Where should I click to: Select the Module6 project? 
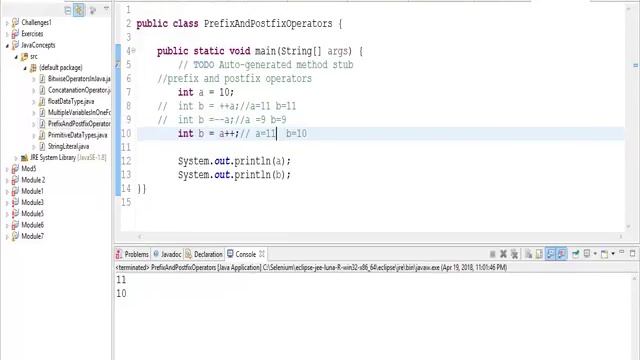click(x=32, y=225)
